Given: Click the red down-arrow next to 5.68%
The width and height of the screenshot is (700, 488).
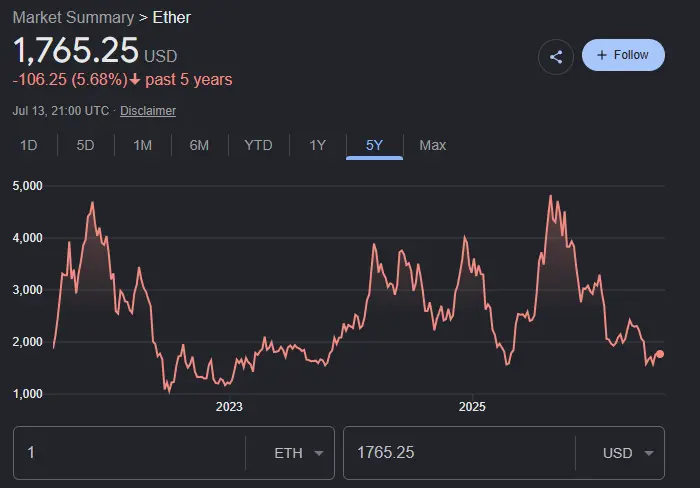Looking at the screenshot, I should (135, 79).
